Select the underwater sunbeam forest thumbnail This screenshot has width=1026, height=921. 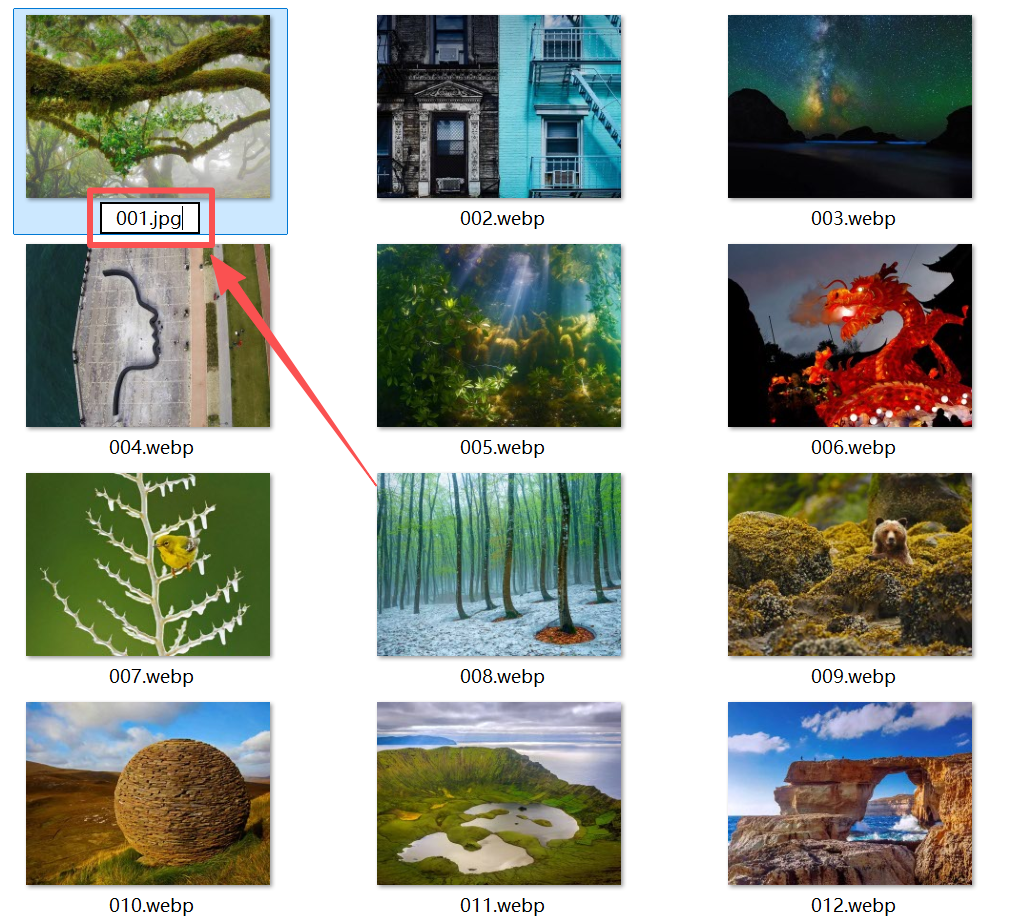tap(499, 336)
